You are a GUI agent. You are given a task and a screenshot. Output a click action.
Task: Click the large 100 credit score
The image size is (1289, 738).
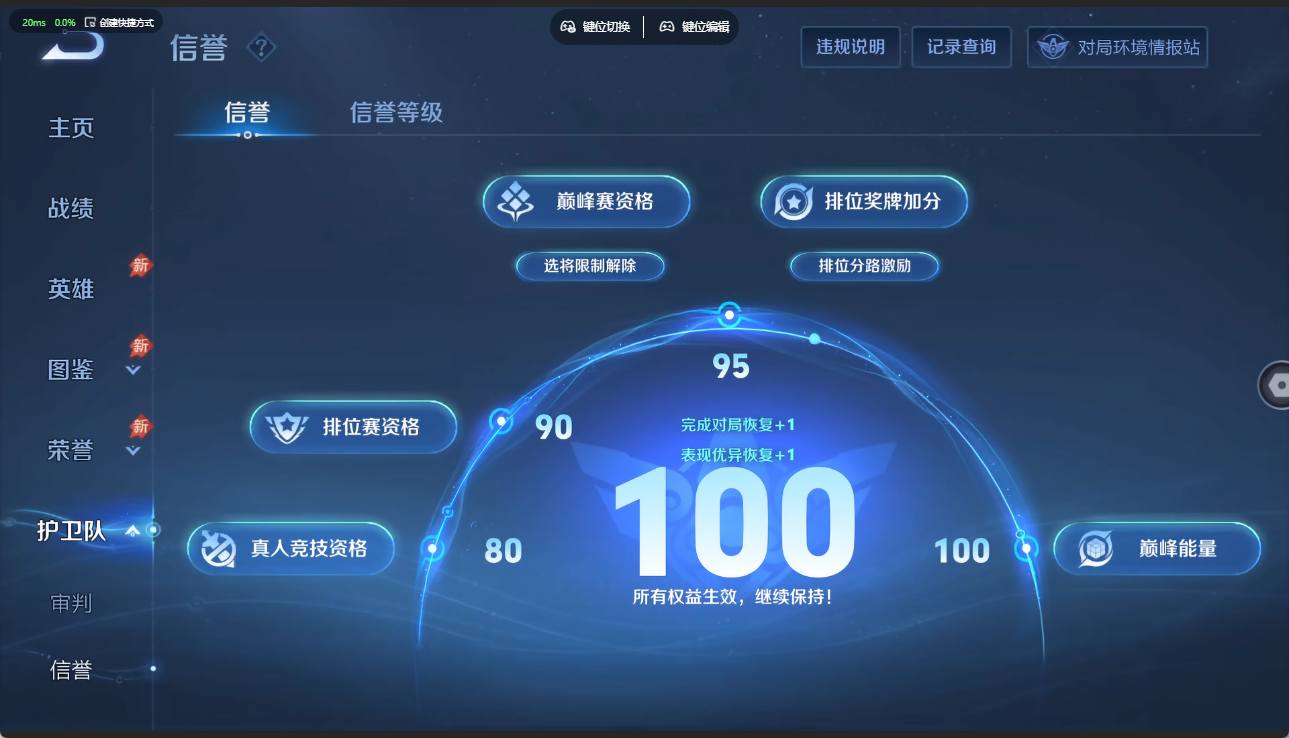(735, 524)
